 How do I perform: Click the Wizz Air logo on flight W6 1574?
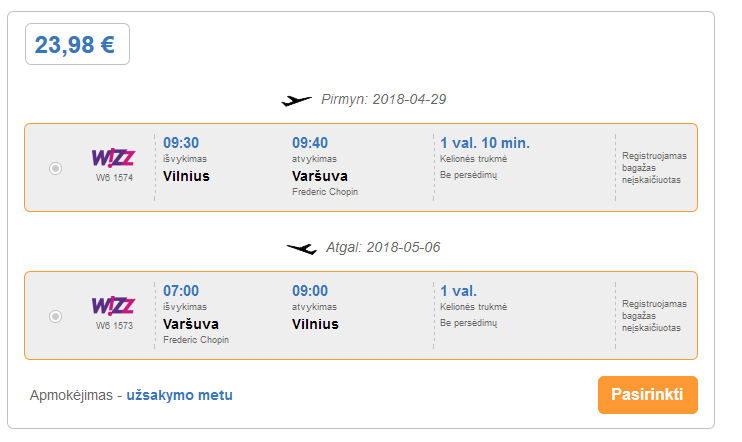point(114,158)
